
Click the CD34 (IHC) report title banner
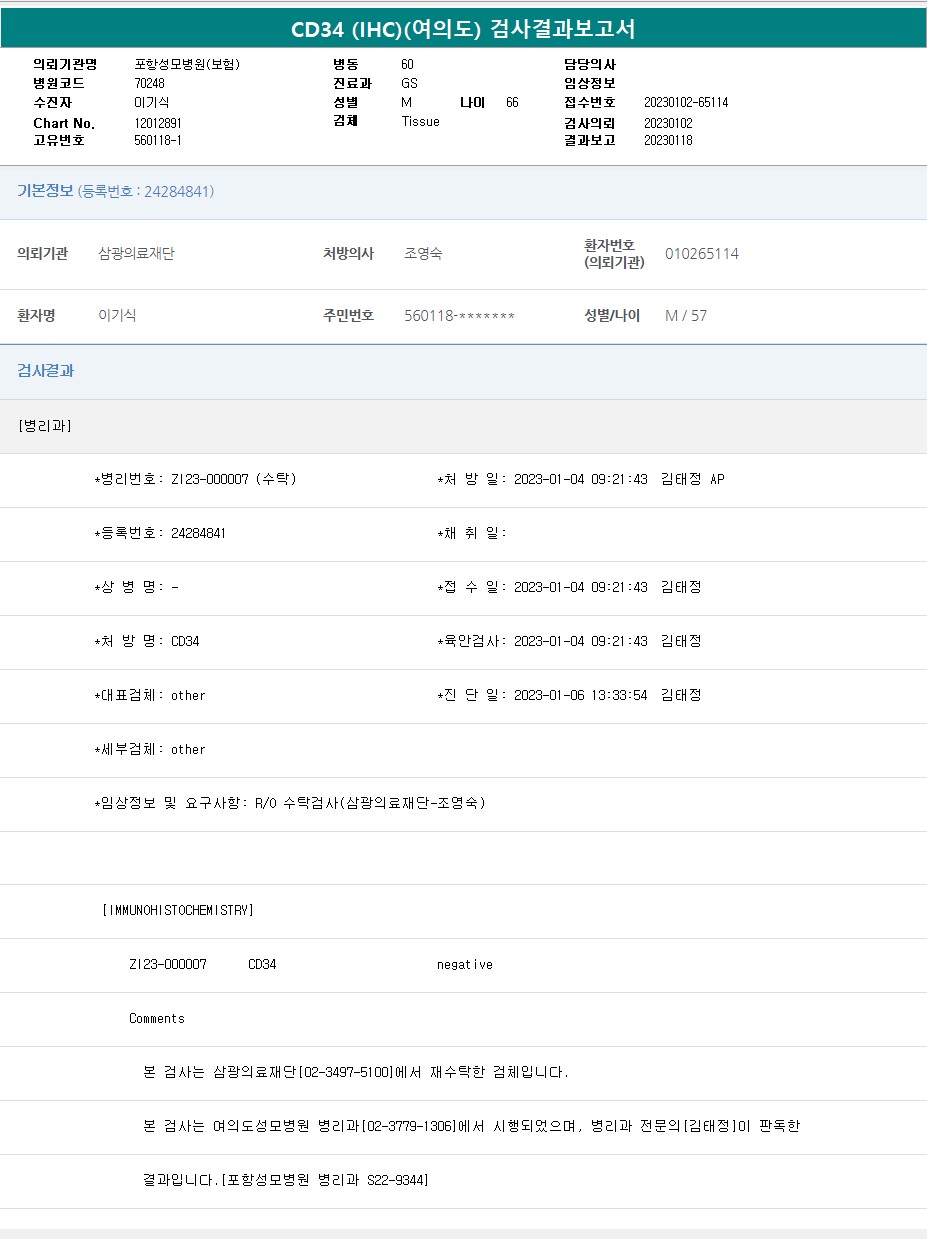click(x=463, y=29)
